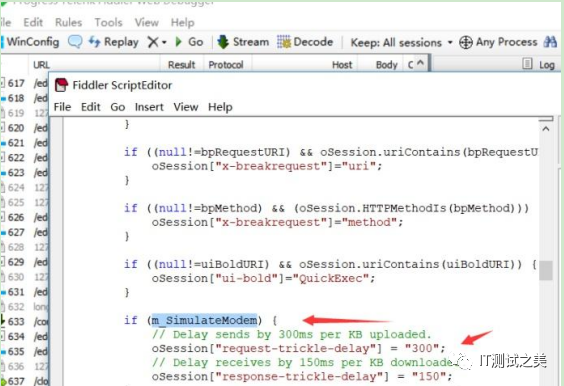Click the green Go play icon
The height and width of the screenshot is (386, 564).
coord(178,42)
